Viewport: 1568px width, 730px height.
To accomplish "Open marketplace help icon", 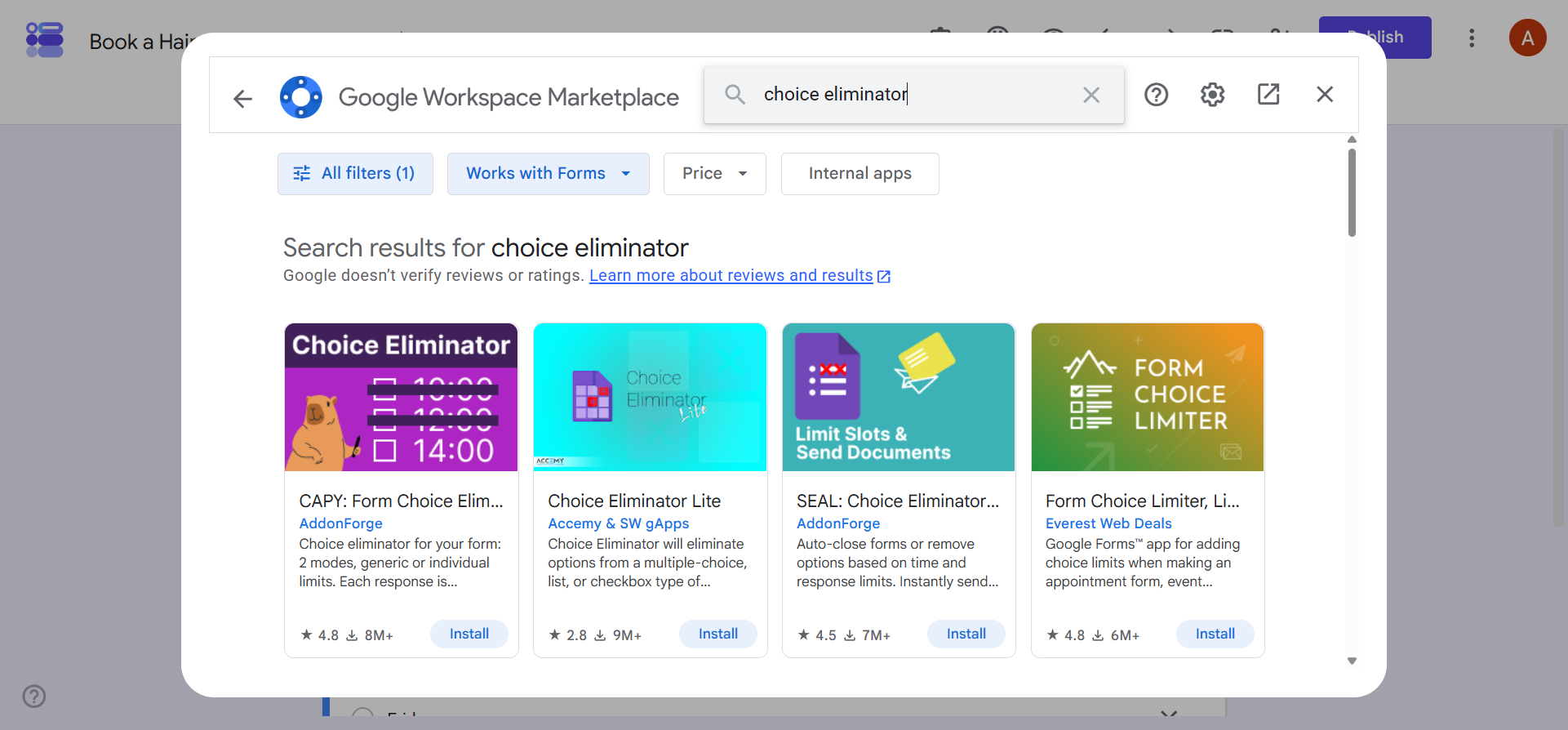I will (x=1156, y=95).
